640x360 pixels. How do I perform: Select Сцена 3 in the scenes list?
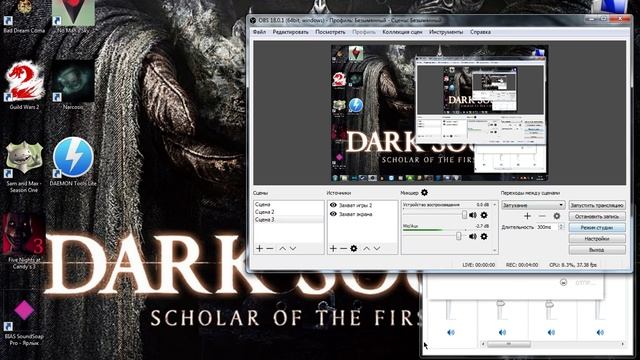pos(289,220)
